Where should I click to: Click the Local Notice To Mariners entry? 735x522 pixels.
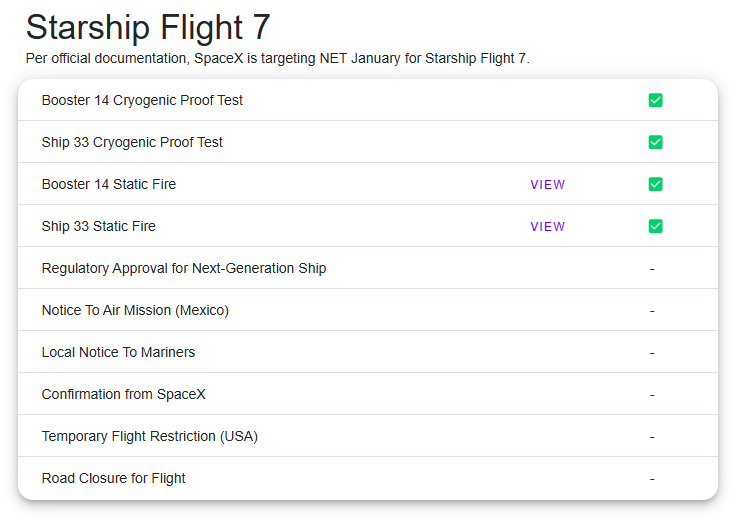pyautogui.click(x=118, y=352)
